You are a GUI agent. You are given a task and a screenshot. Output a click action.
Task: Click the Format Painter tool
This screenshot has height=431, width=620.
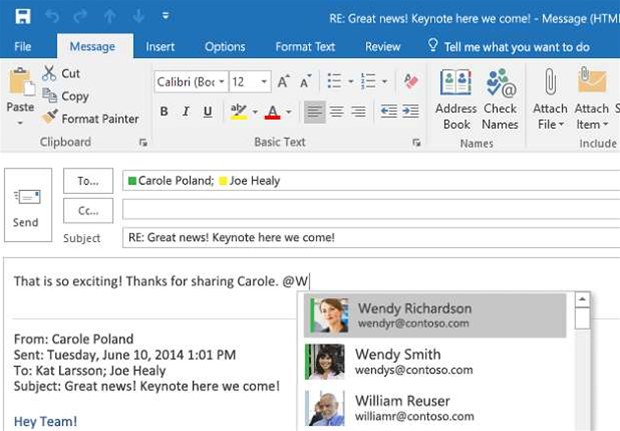tap(90, 118)
